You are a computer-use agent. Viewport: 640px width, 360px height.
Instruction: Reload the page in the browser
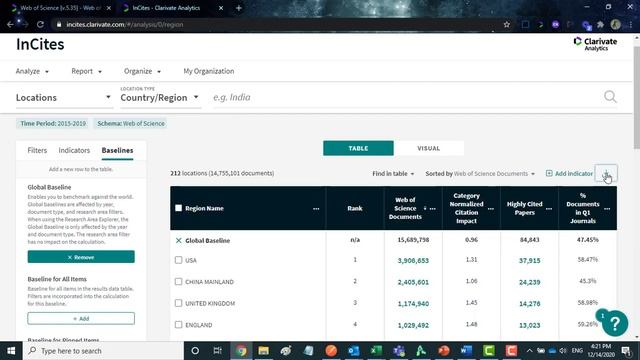[40, 24]
